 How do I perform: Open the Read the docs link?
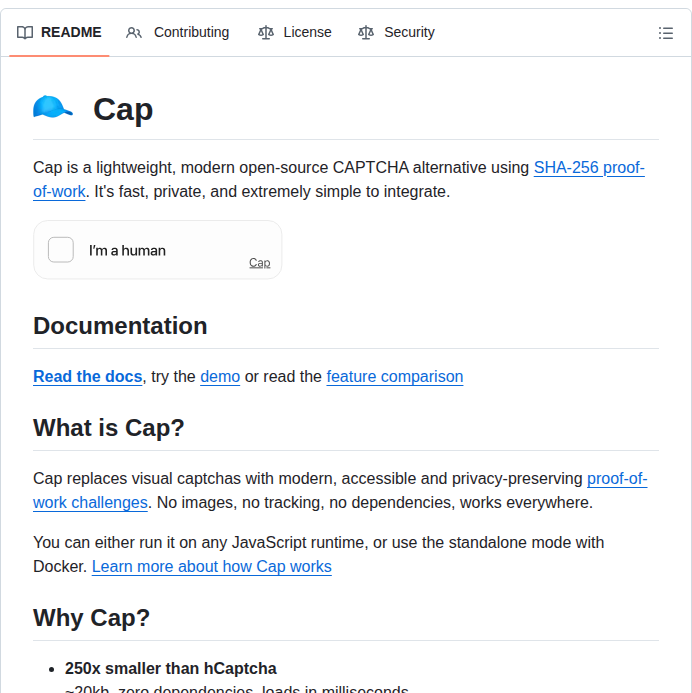pyautogui.click(x=87, y=377)
